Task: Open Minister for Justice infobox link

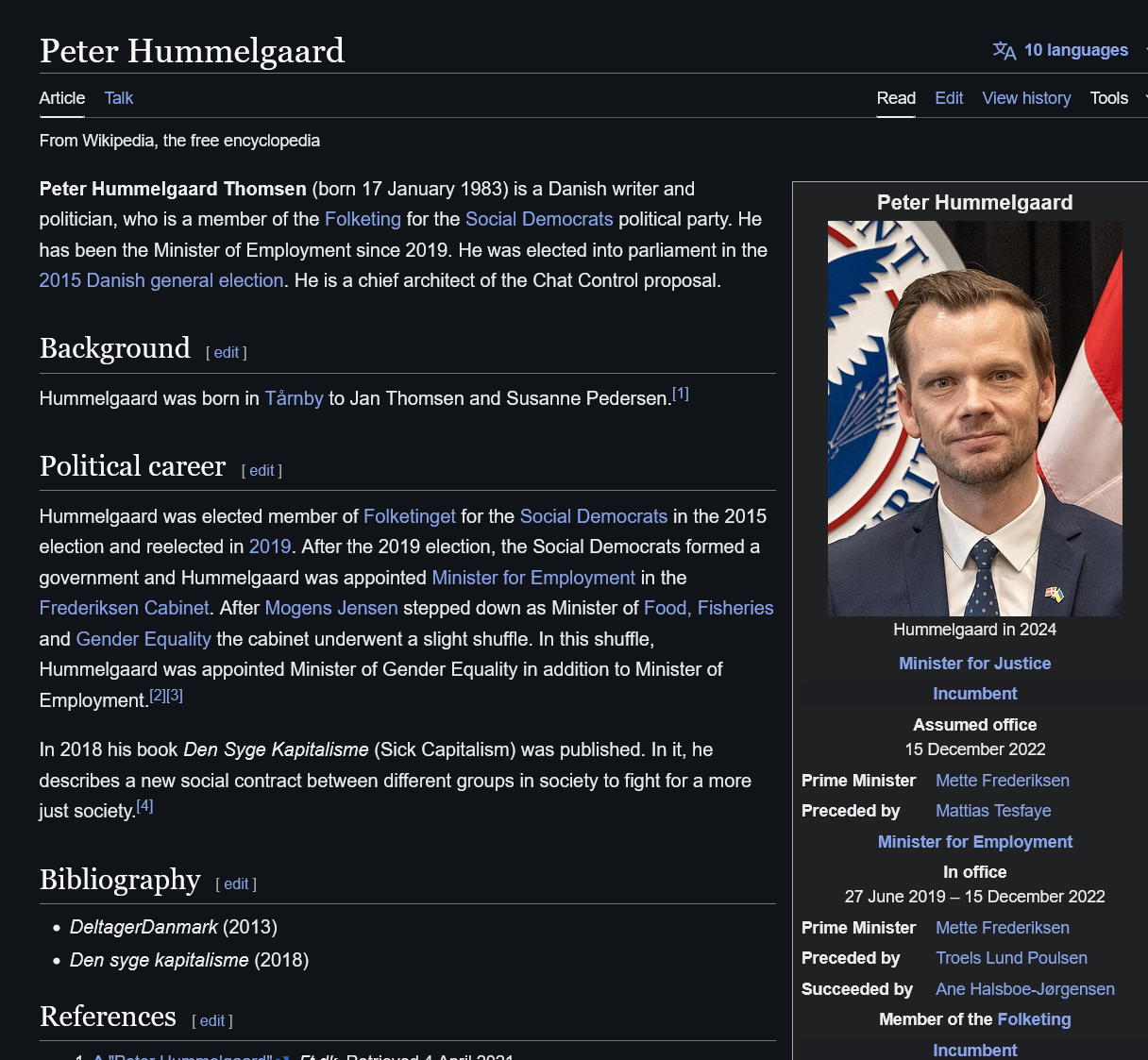Action: [975, 664]
